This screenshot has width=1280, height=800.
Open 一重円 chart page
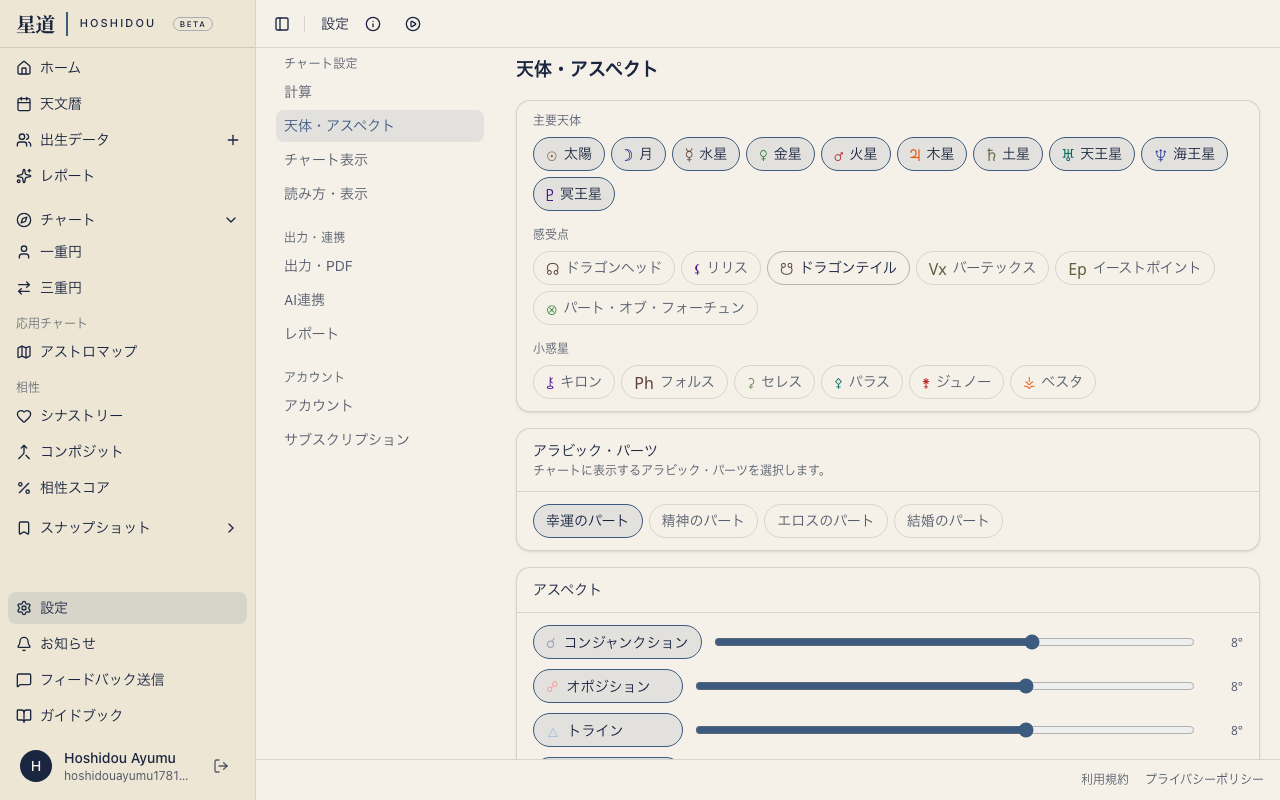128,252
